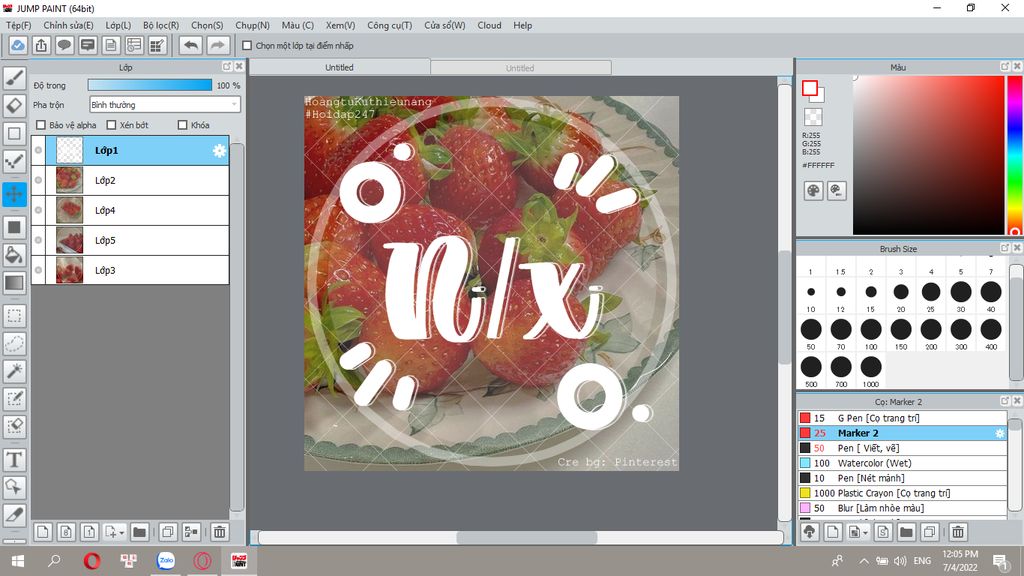Adjust the 'Độ trong' opacity slider
1024x576 pixels.
click(150, 85)
